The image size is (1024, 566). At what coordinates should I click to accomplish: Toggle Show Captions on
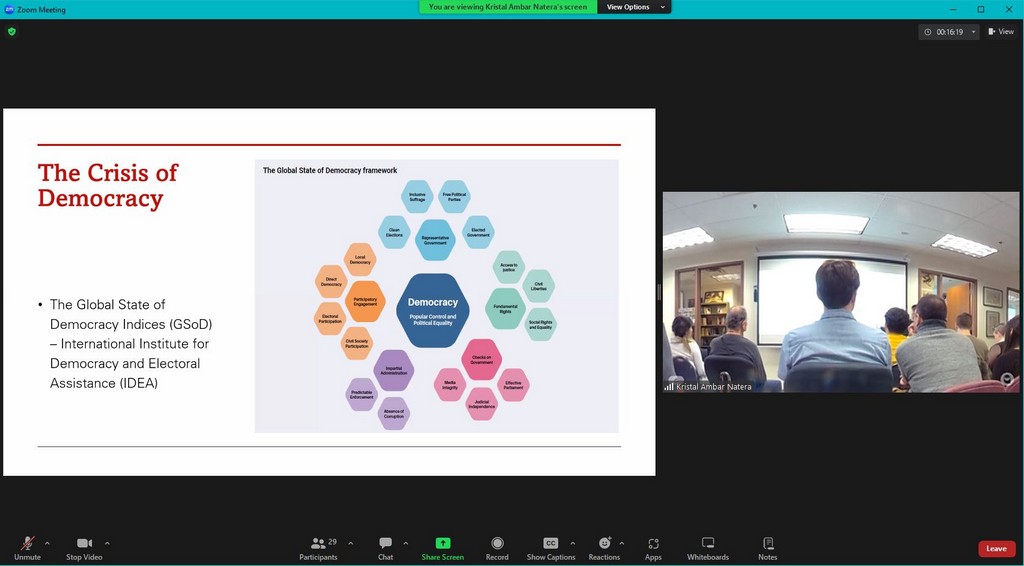pos(551,547)
